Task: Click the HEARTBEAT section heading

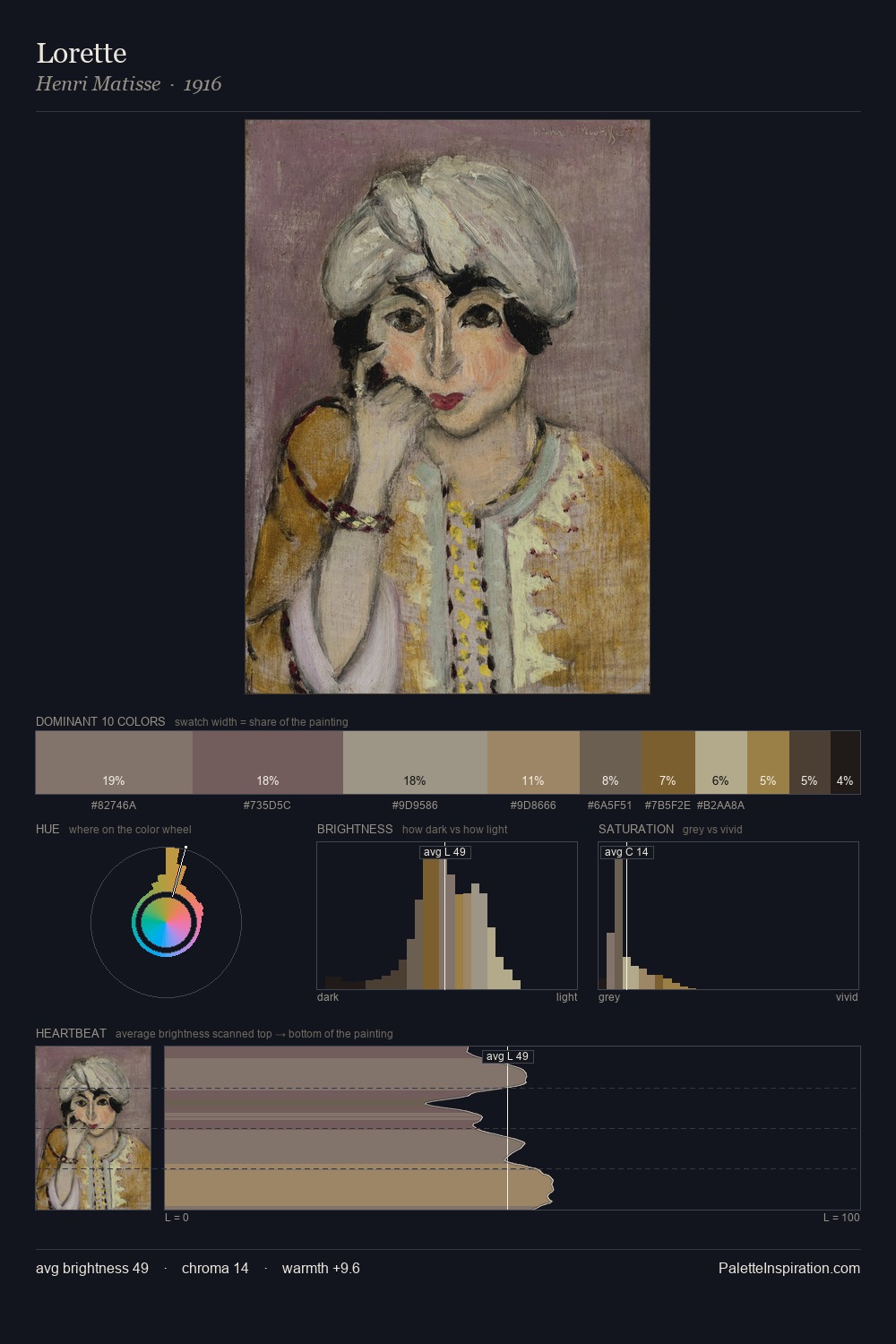Action: (71, 1033)
